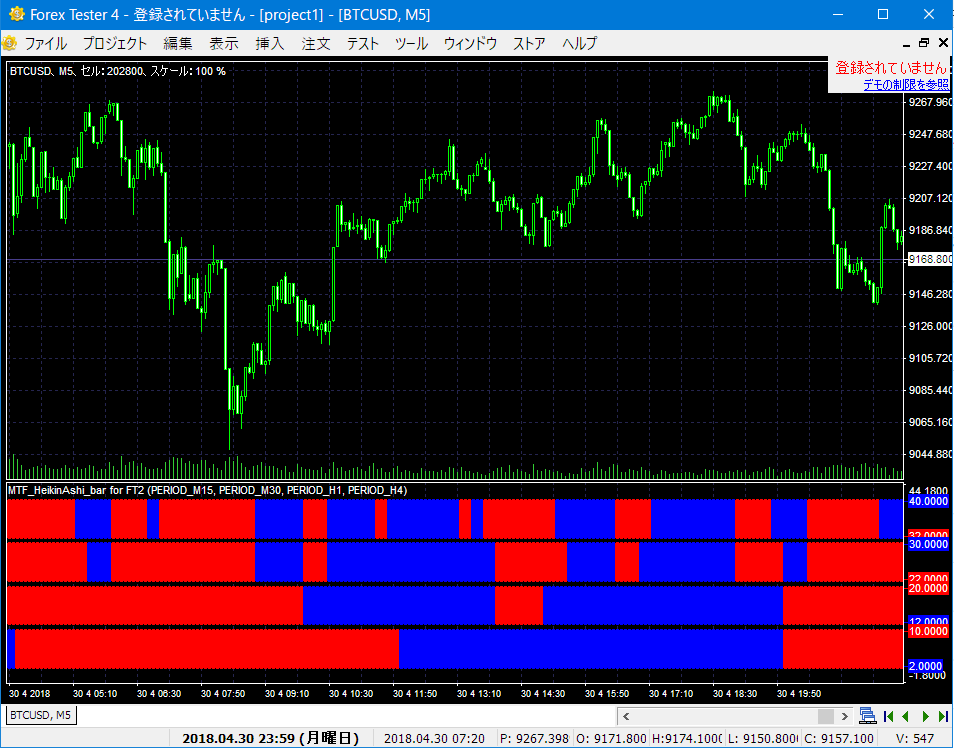Click the O: 9171.800 status field
954x748 pixels.
pyautogui.click(x=611, y=739)
